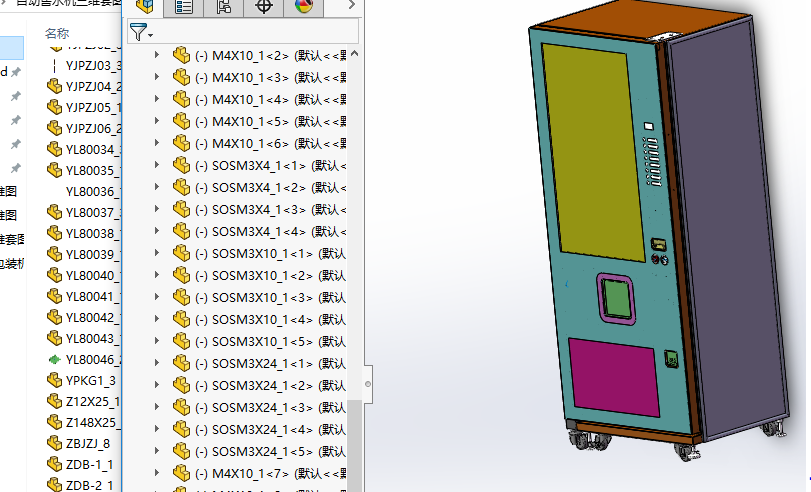Select the (-) SOSM3X24_1<2> tree entry
Viewport: 811px width, 492px height.
tap(271, 386)
